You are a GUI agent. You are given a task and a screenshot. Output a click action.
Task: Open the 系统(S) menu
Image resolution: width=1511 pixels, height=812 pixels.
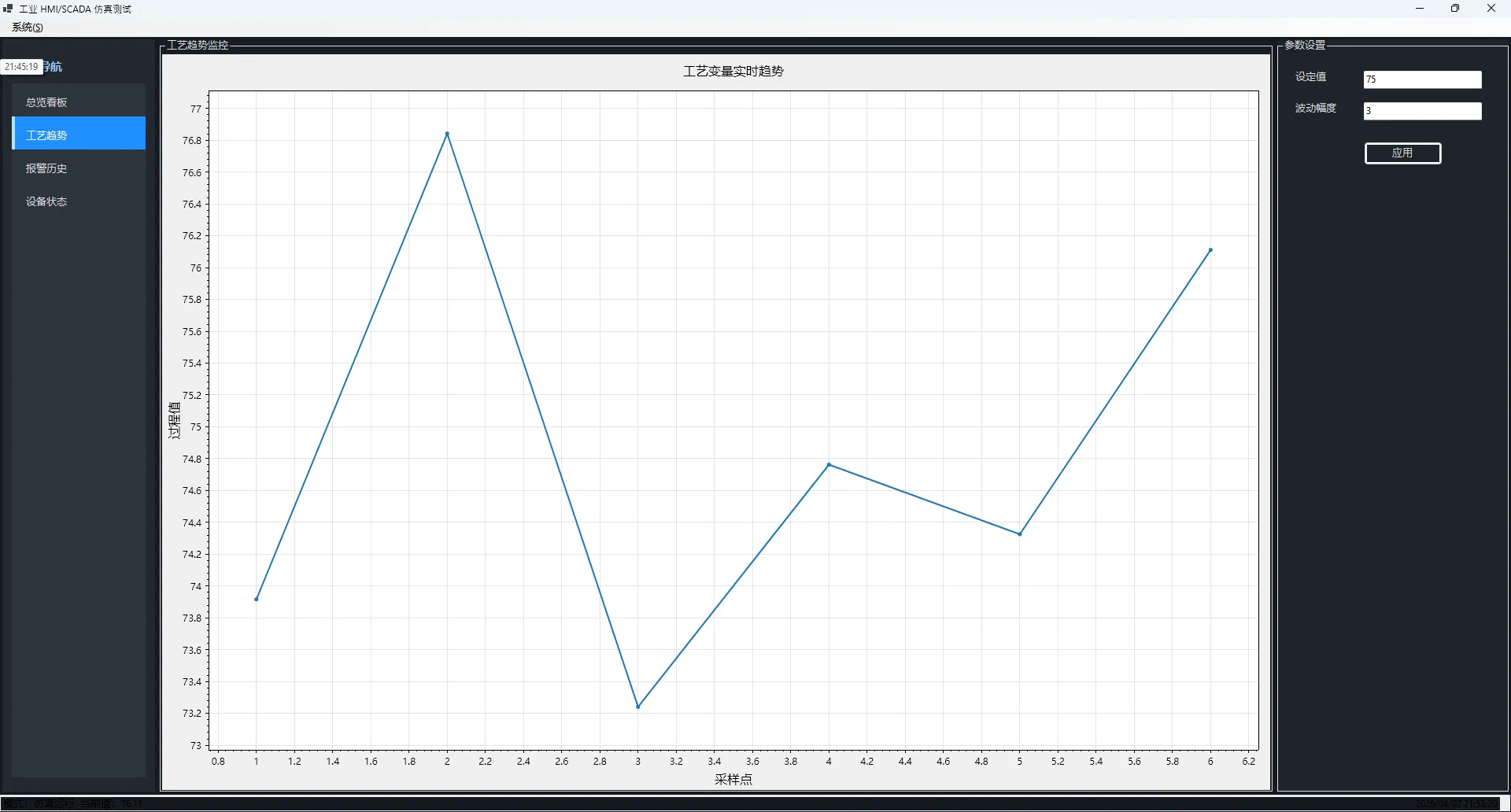pyautogui.click(x=28, y=28)
